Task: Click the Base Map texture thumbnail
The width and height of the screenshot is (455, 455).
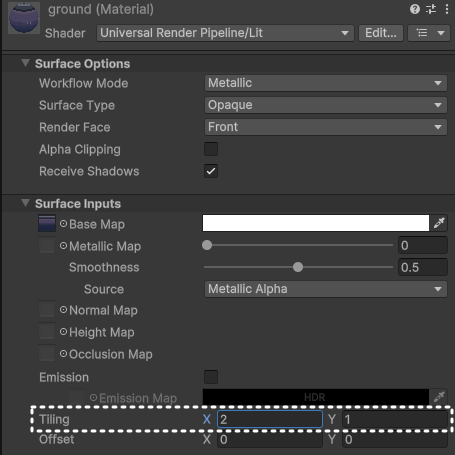Action: tap(47, 223)
